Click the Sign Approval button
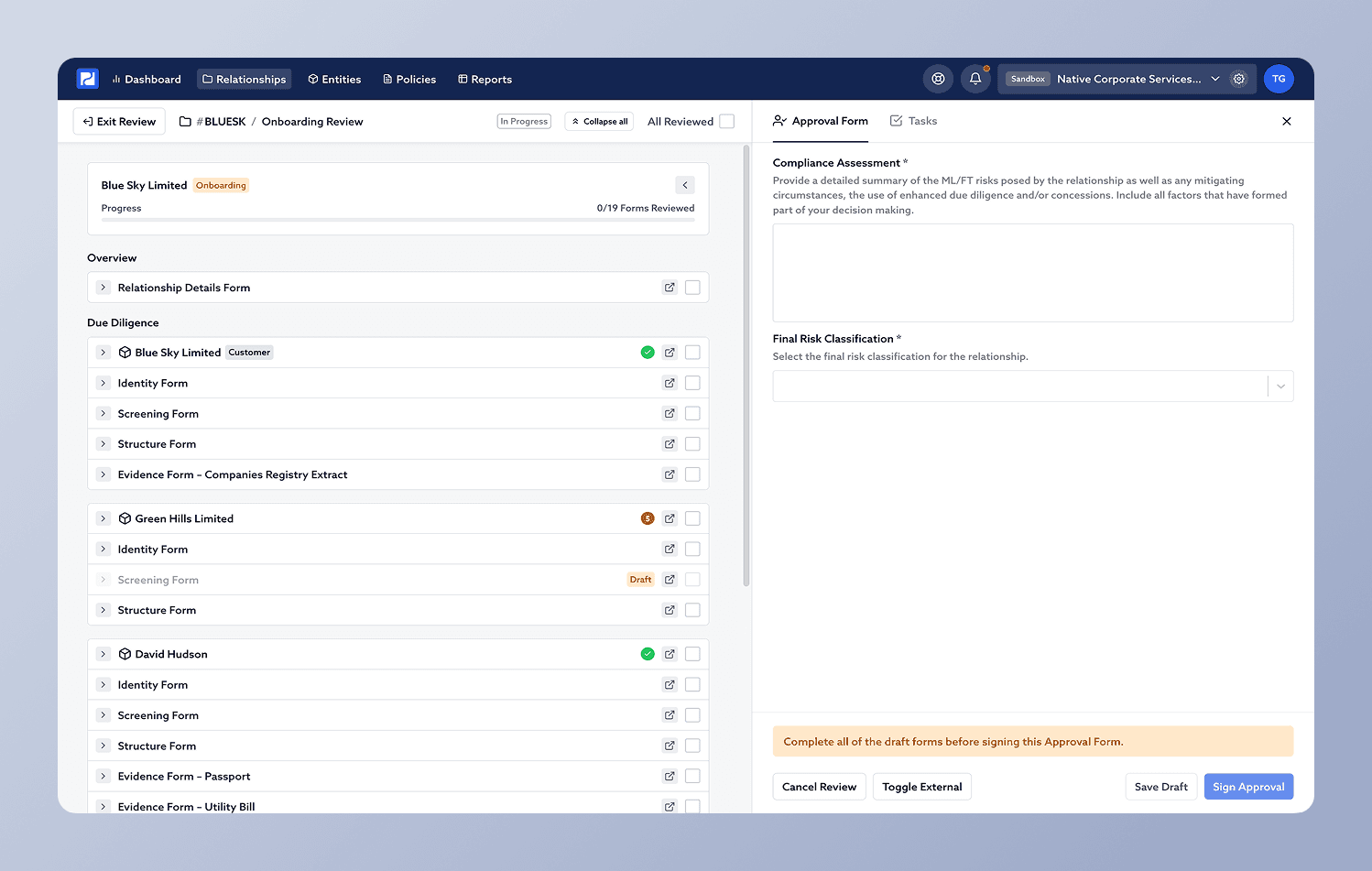 tap(1248, 787)
